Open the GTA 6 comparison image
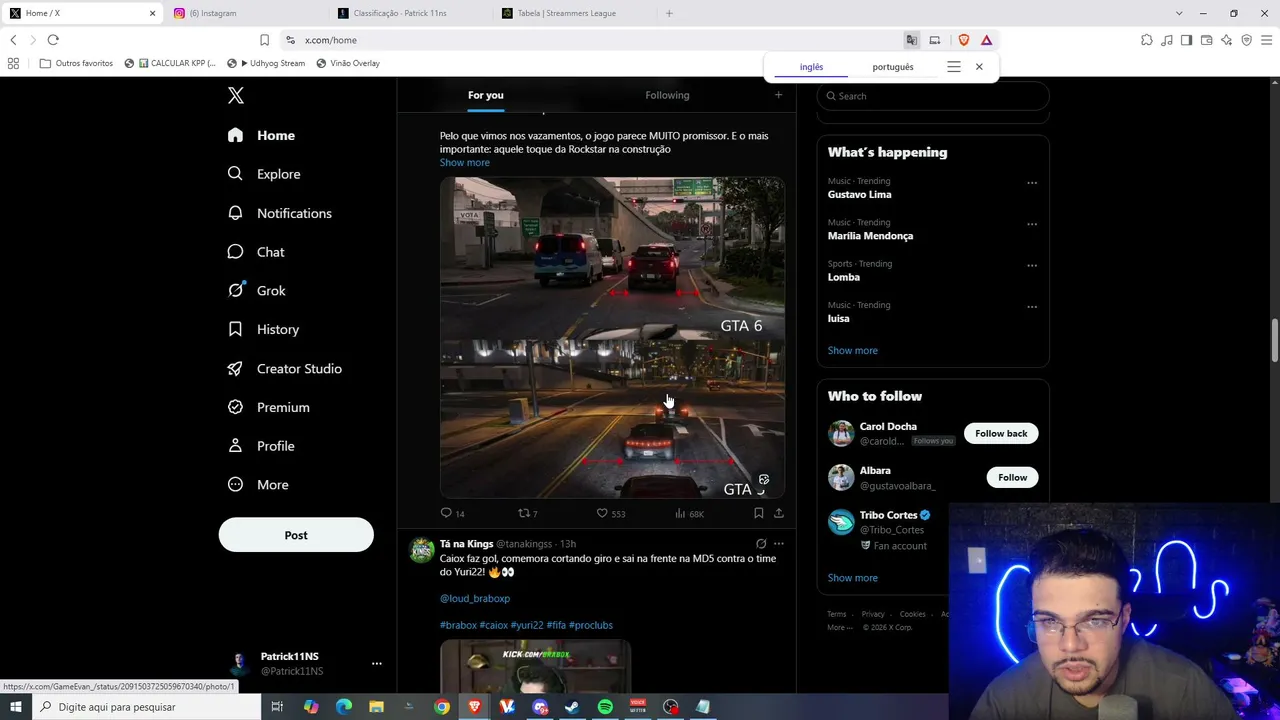This screenshot has height=720, width=1280. [612, 338]
